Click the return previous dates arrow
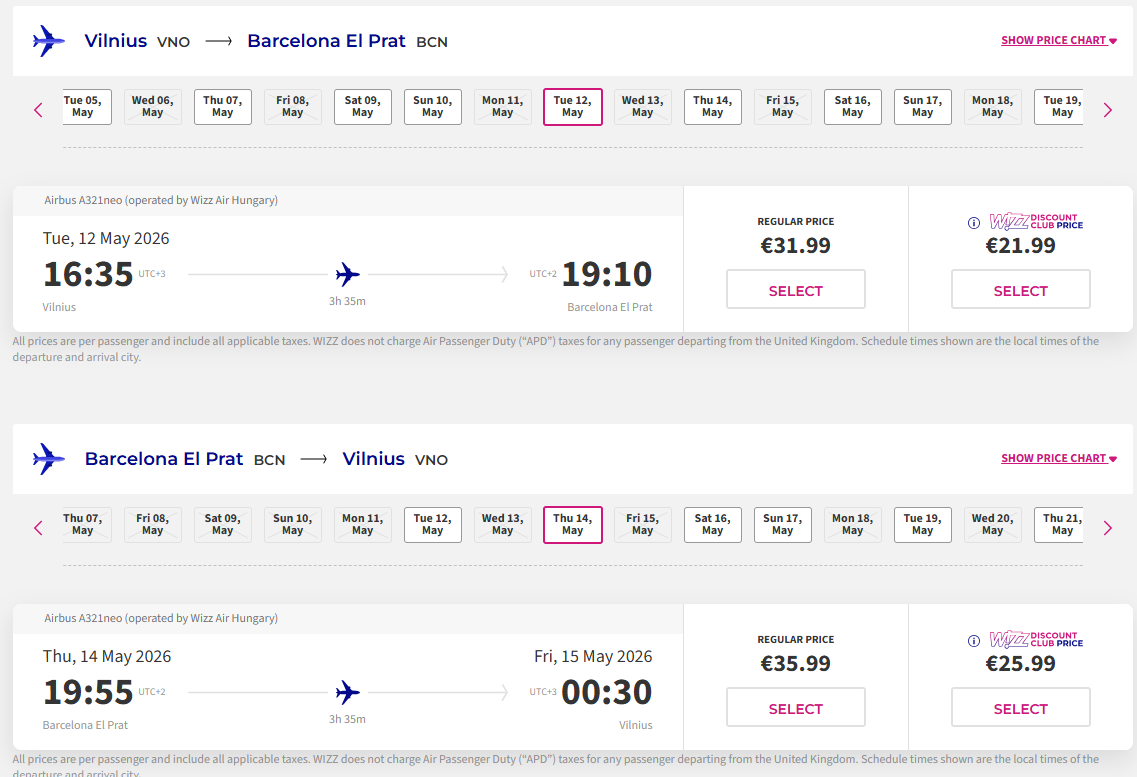 pyautogui.click(x=39, y=528)
